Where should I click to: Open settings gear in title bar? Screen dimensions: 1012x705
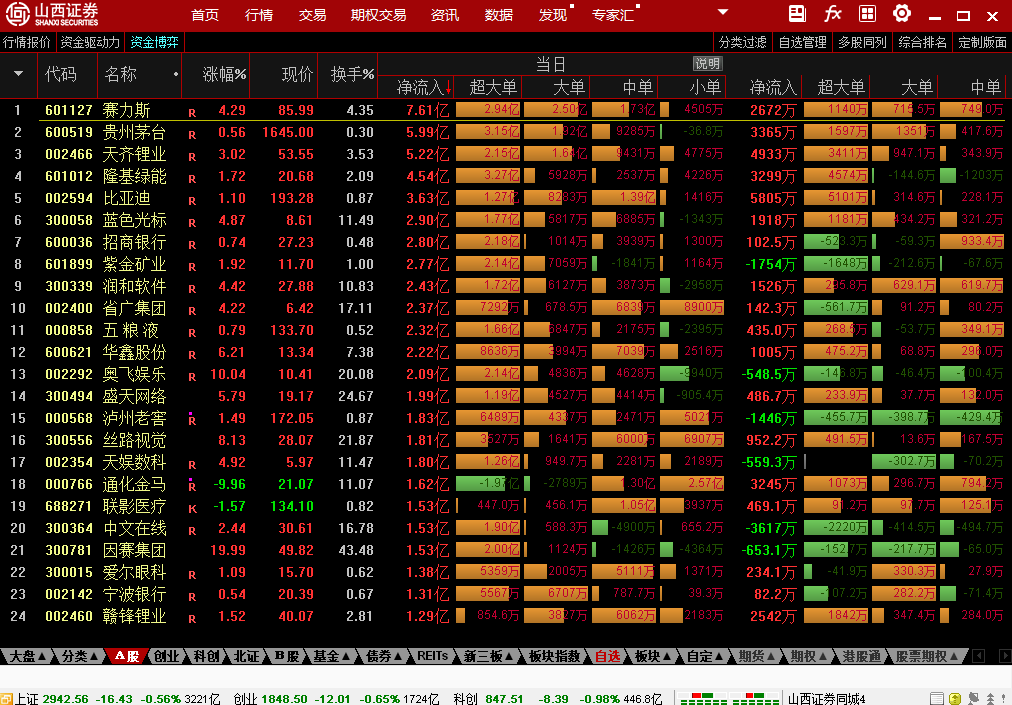tap(901, 14)
